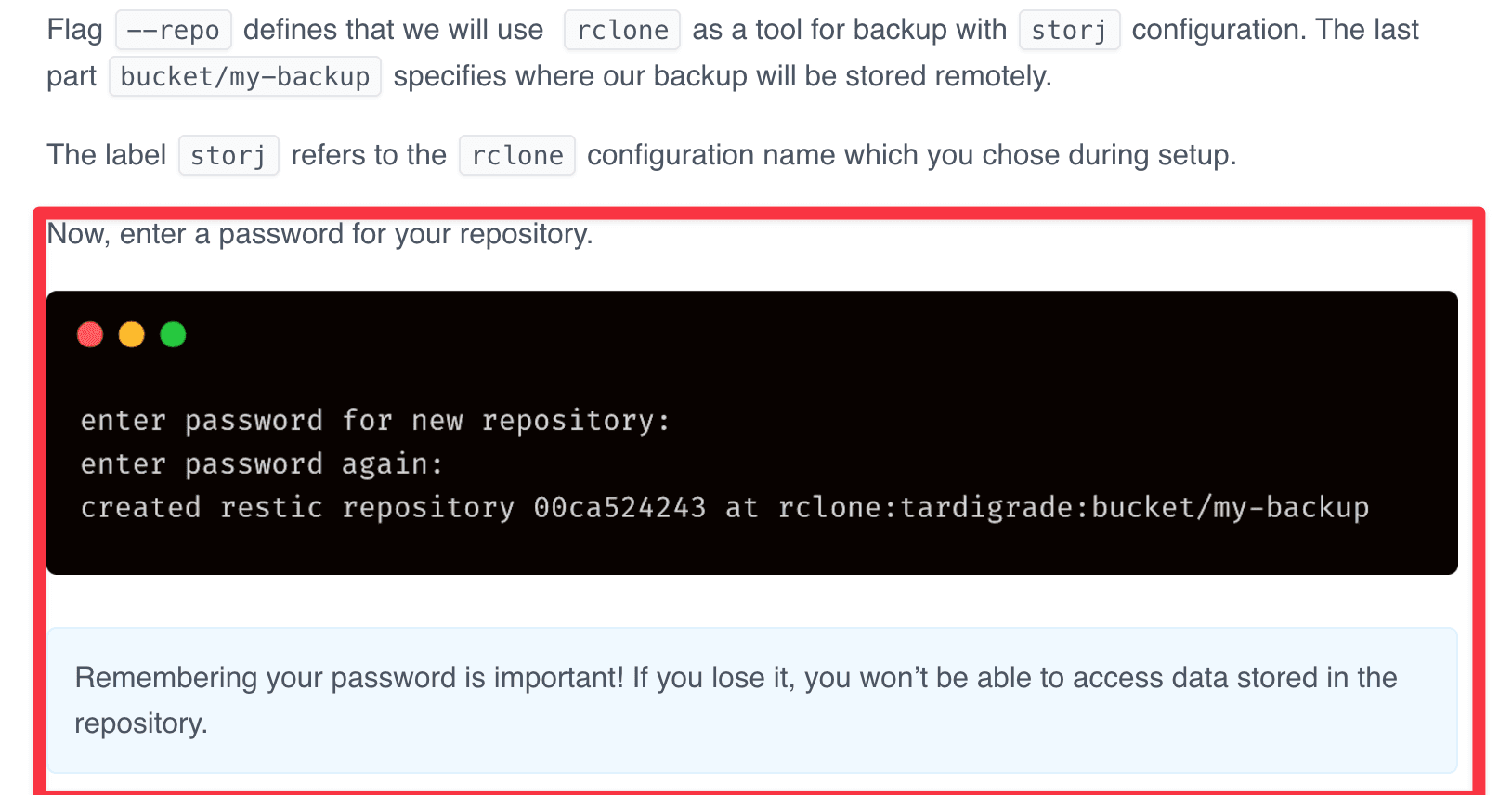
Task: Click the 'enter password again:' terminal line
Action: pos(262,464)
